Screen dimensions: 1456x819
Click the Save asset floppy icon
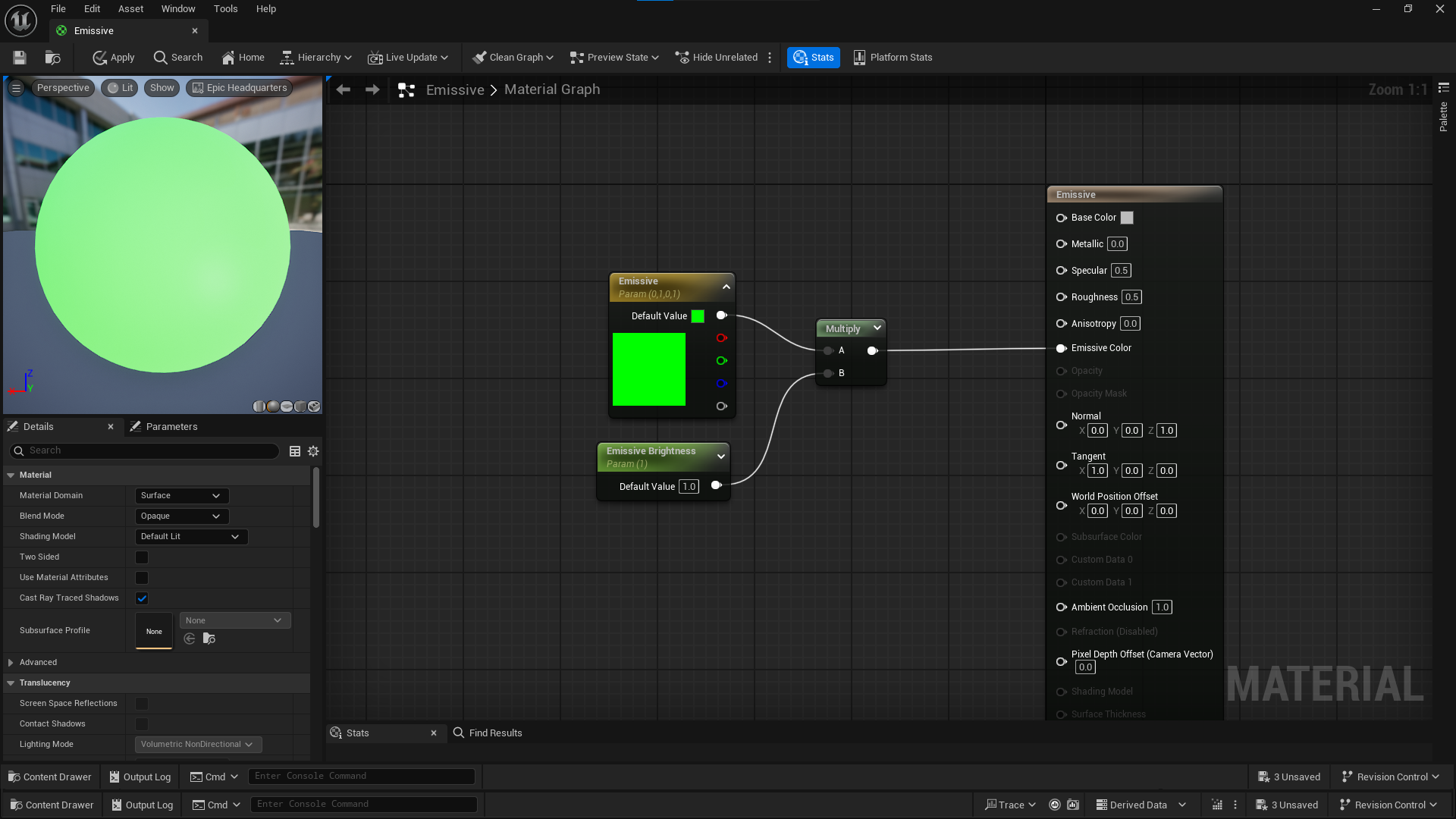(20, 58)
